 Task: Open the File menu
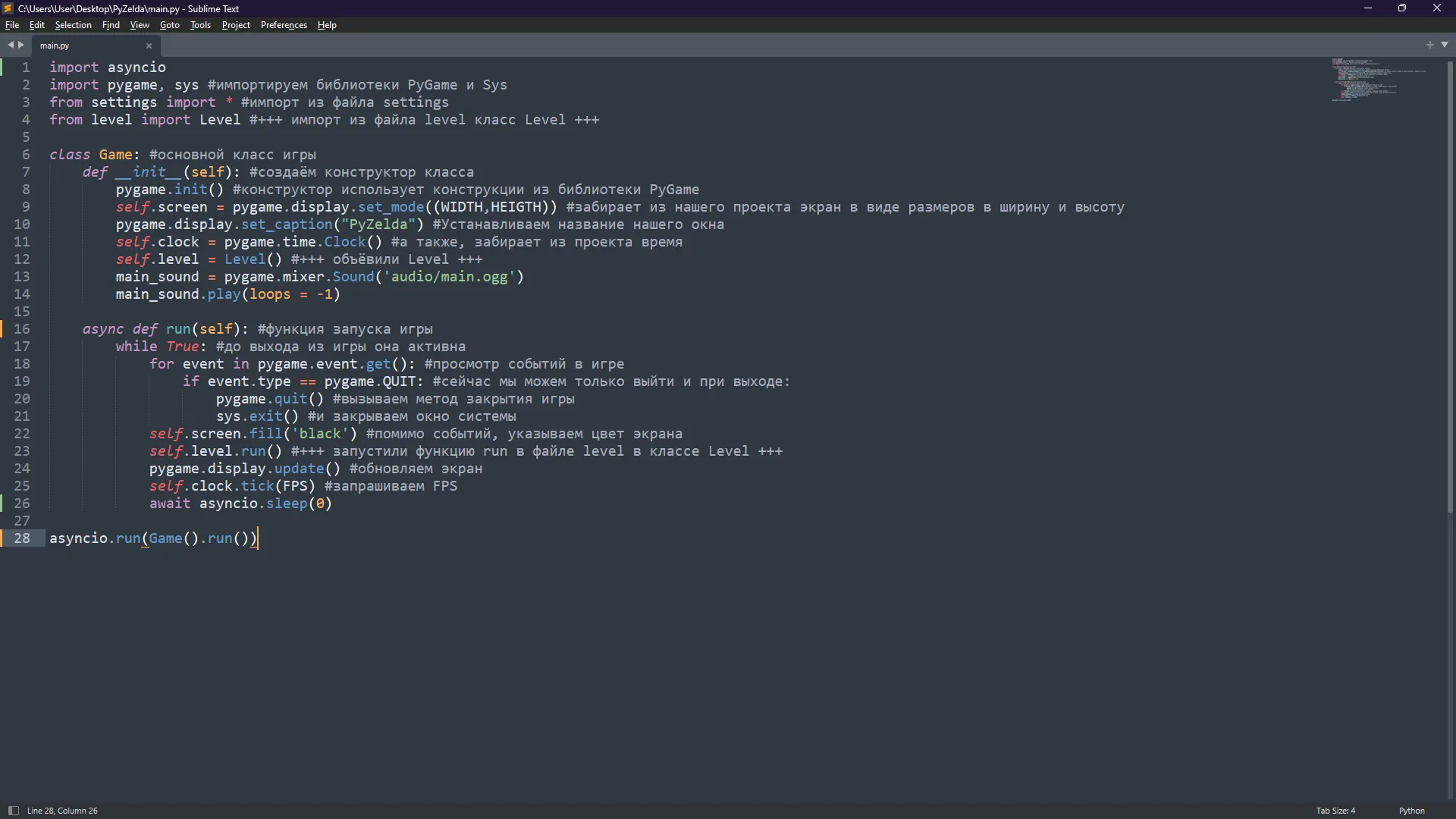12,25
